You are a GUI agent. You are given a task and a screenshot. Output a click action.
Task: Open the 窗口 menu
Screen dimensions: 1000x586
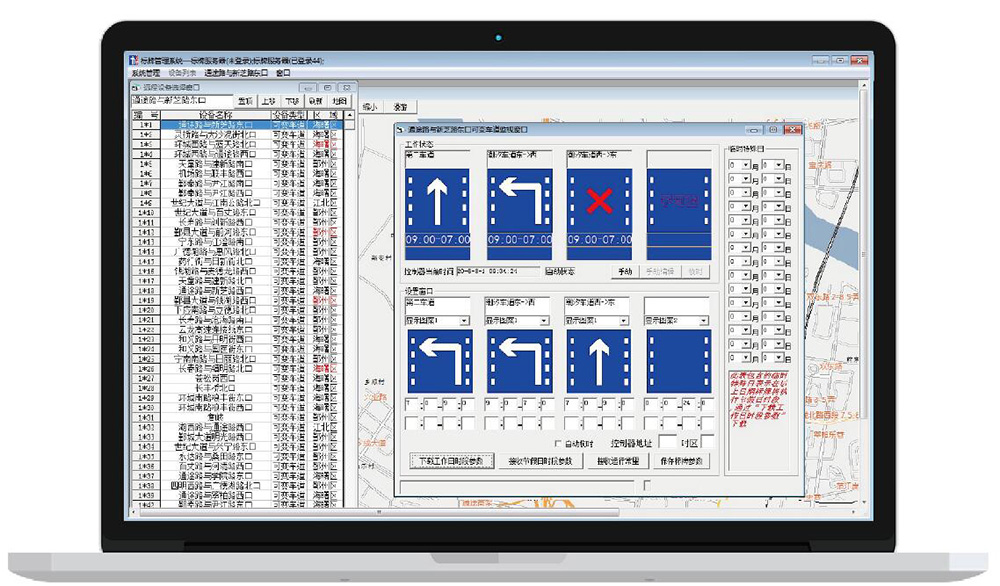pos(283,73)
